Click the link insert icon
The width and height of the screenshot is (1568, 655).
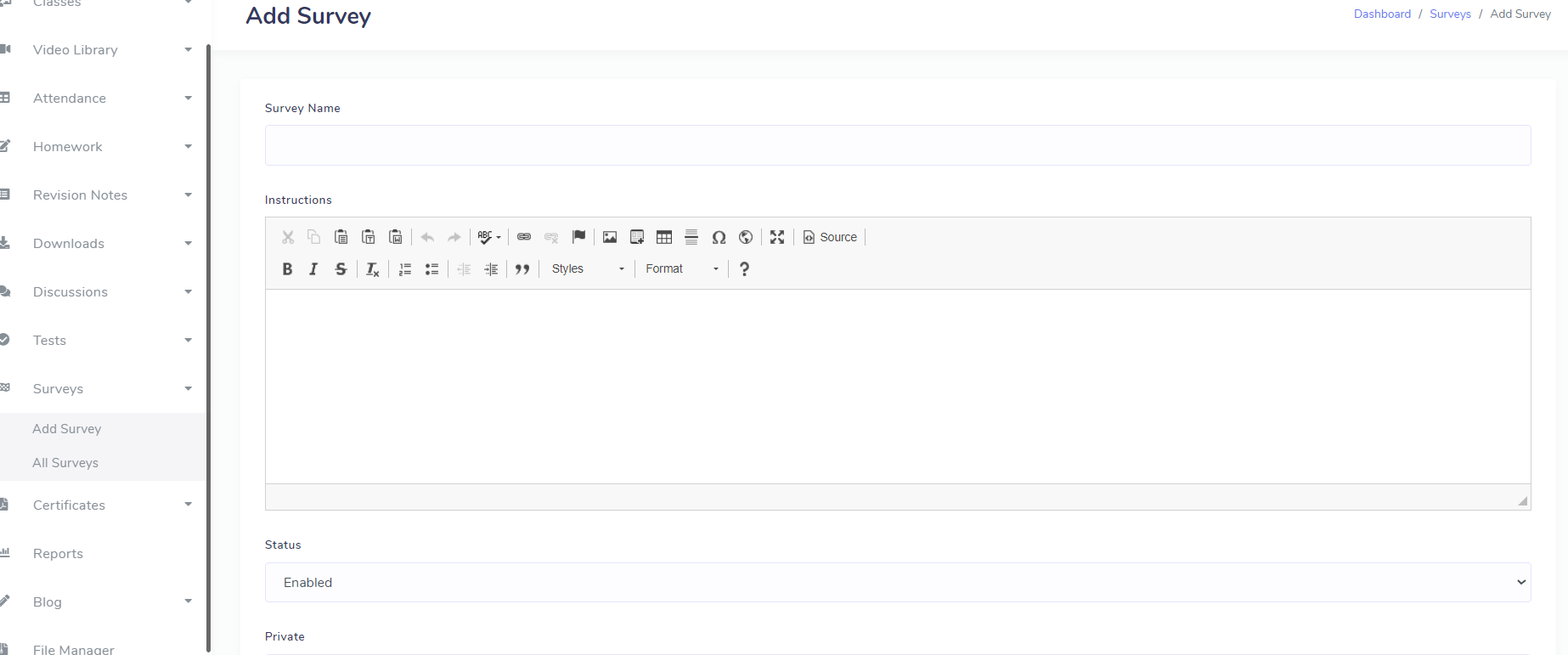pos(524,237)
